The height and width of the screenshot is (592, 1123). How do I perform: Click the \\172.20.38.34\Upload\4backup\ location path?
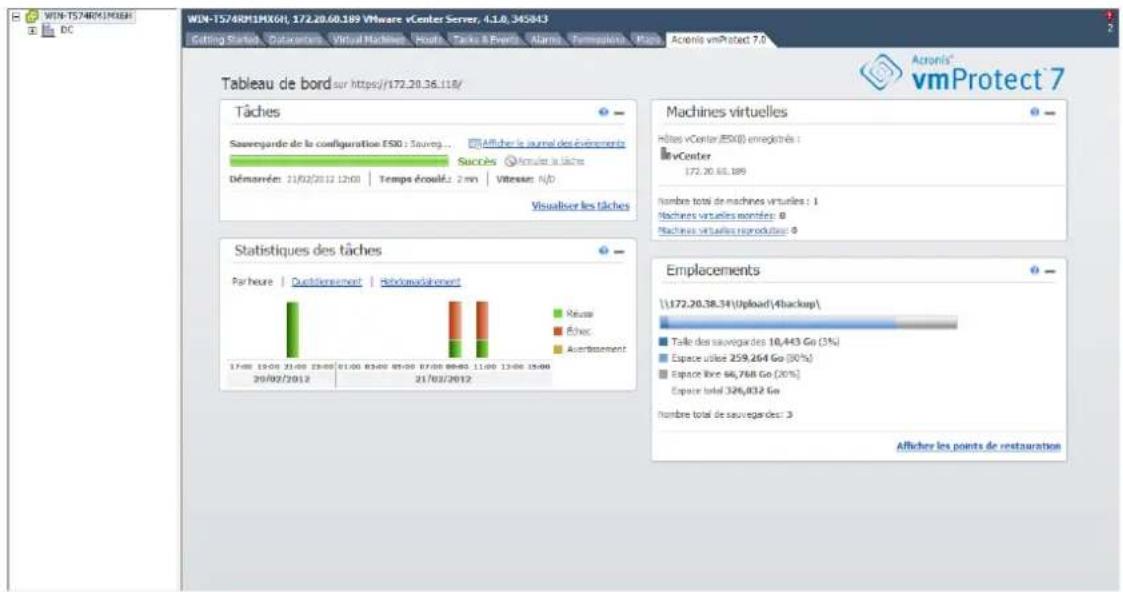click(x=740, y=304)
